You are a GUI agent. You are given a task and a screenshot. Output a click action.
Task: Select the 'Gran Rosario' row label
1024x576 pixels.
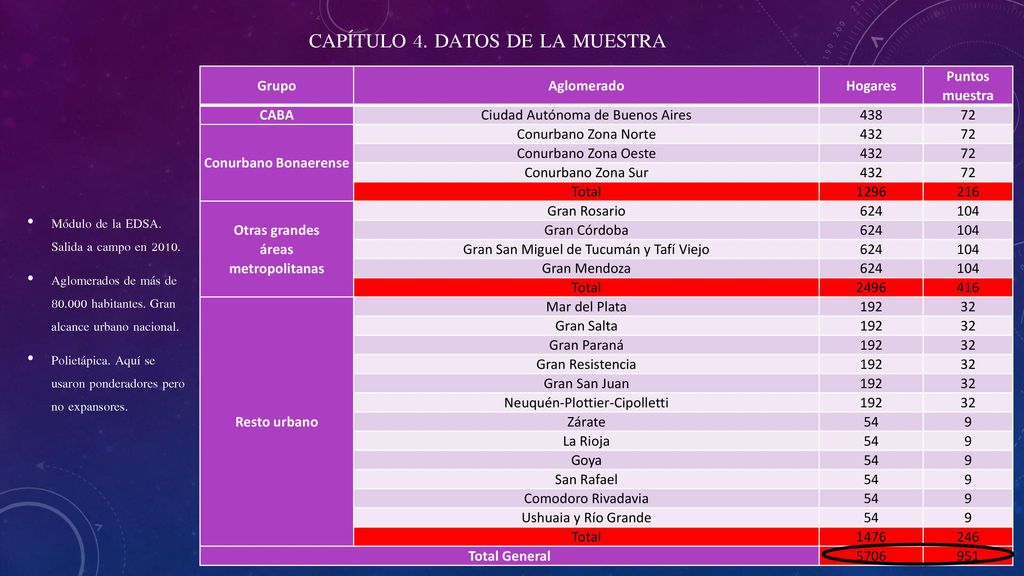click(x=586, y=211)
